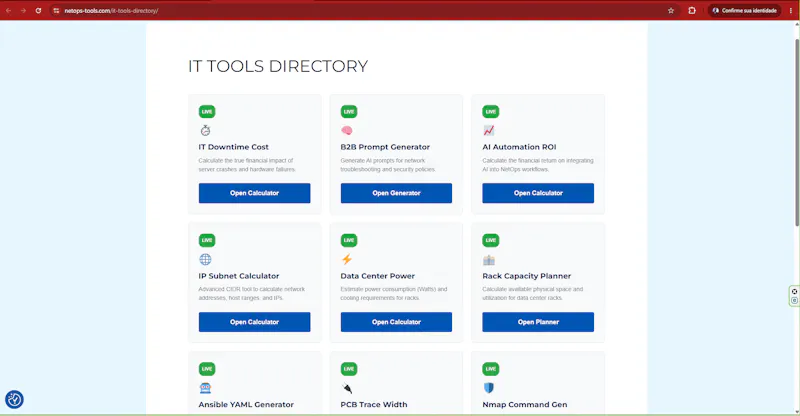This screenshot has width=800, height=416.
Task: Open Calculator for AI Automation ROI
Action: pos(538,193)
